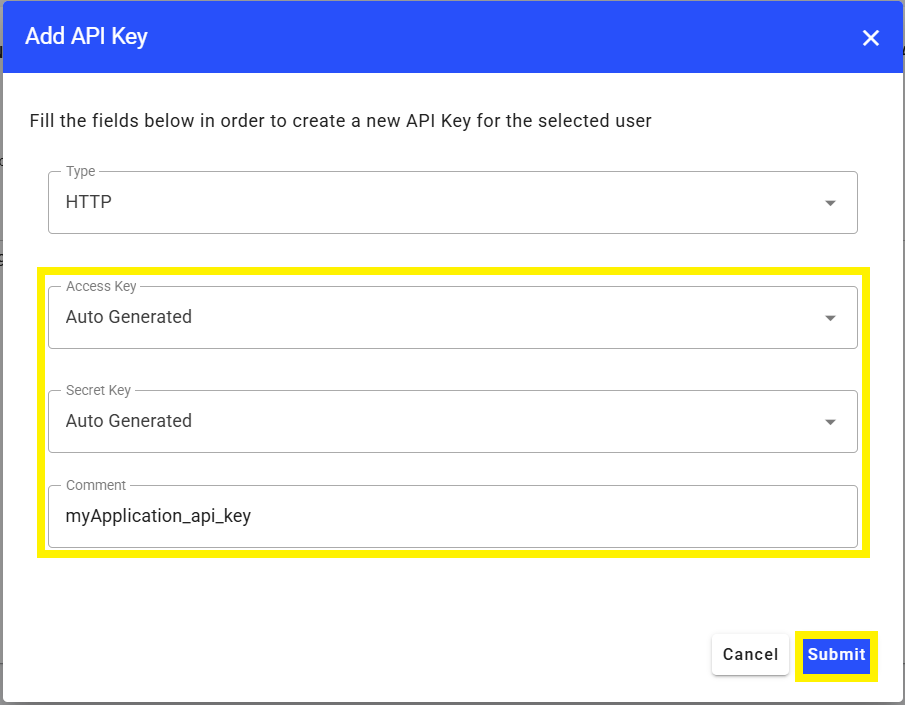905x705 pixels.
Task: Click the "Add API Key" dialog title
Action: [86, 37]
